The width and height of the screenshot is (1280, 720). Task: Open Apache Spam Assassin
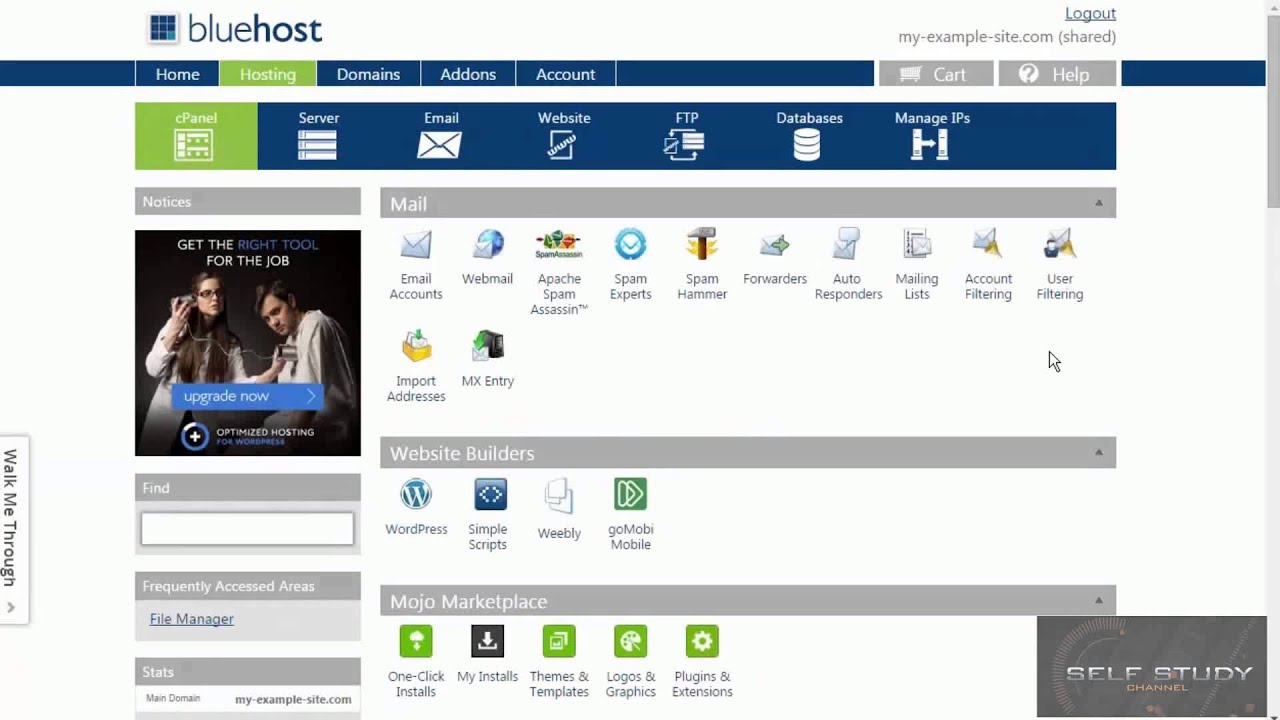click(x=559, y=272)
